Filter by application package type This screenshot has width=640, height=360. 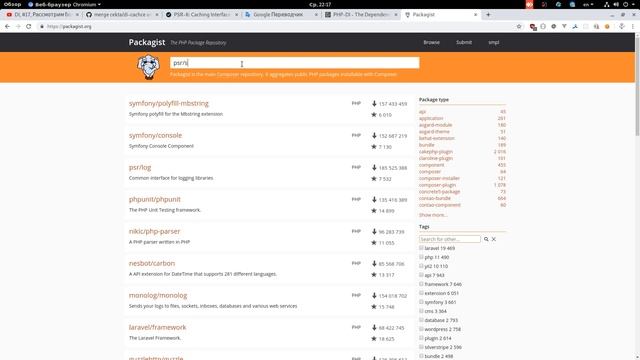point(431,118)
